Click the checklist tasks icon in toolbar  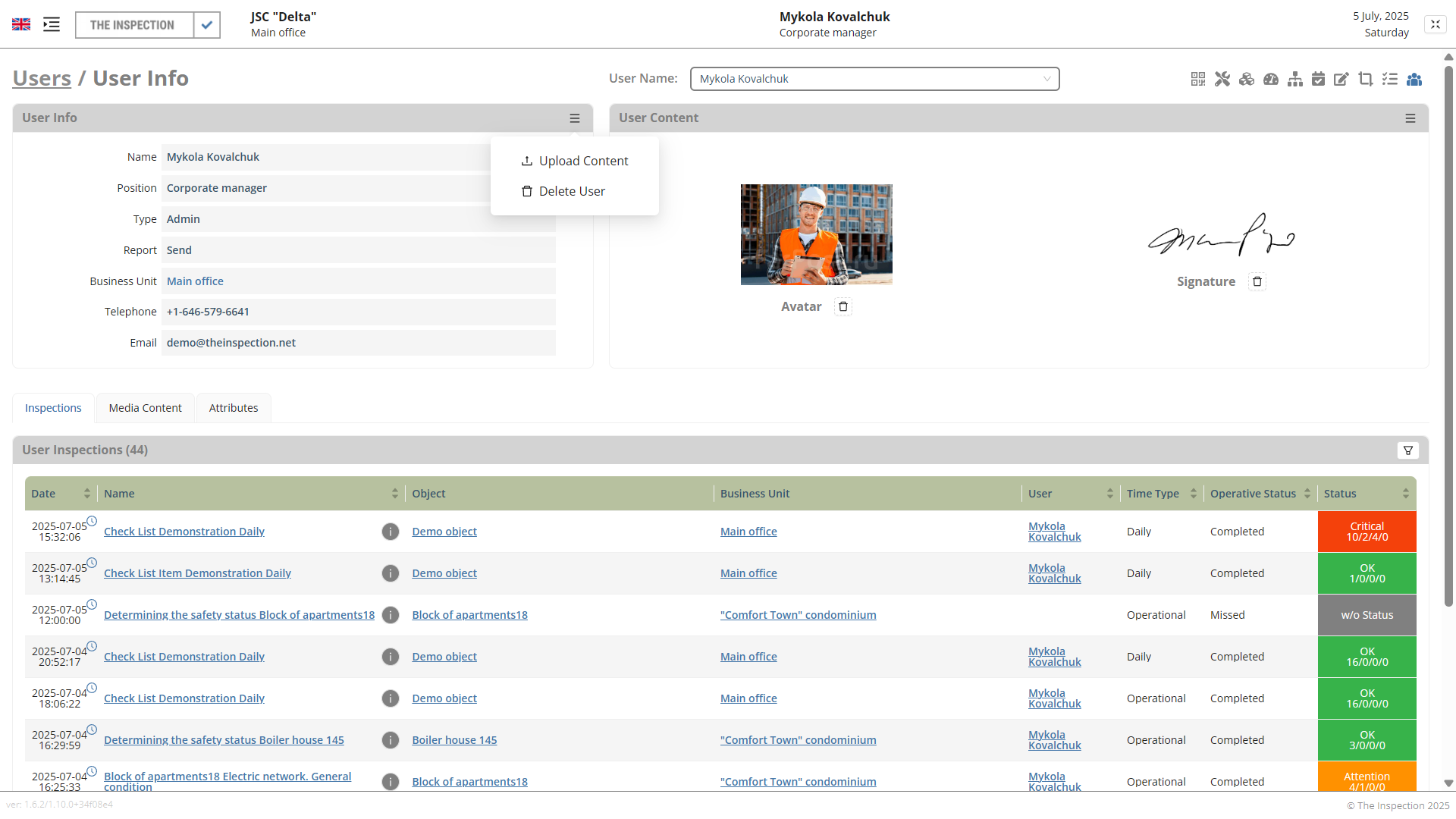click(1390, 79)
